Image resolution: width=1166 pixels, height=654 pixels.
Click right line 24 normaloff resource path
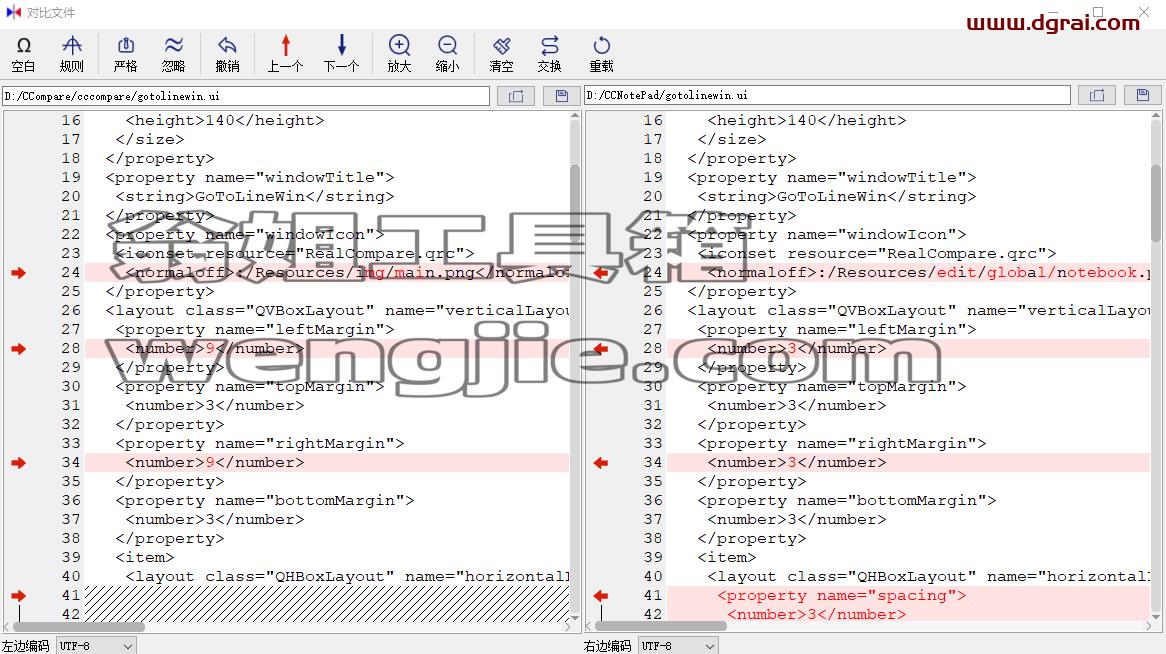pyautogui.click(x=928, y=273)
